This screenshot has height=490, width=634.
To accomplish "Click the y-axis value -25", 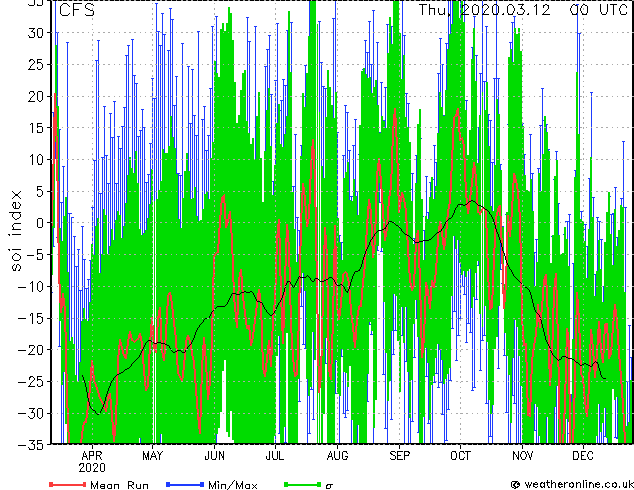I will click(x=31, y=382).
